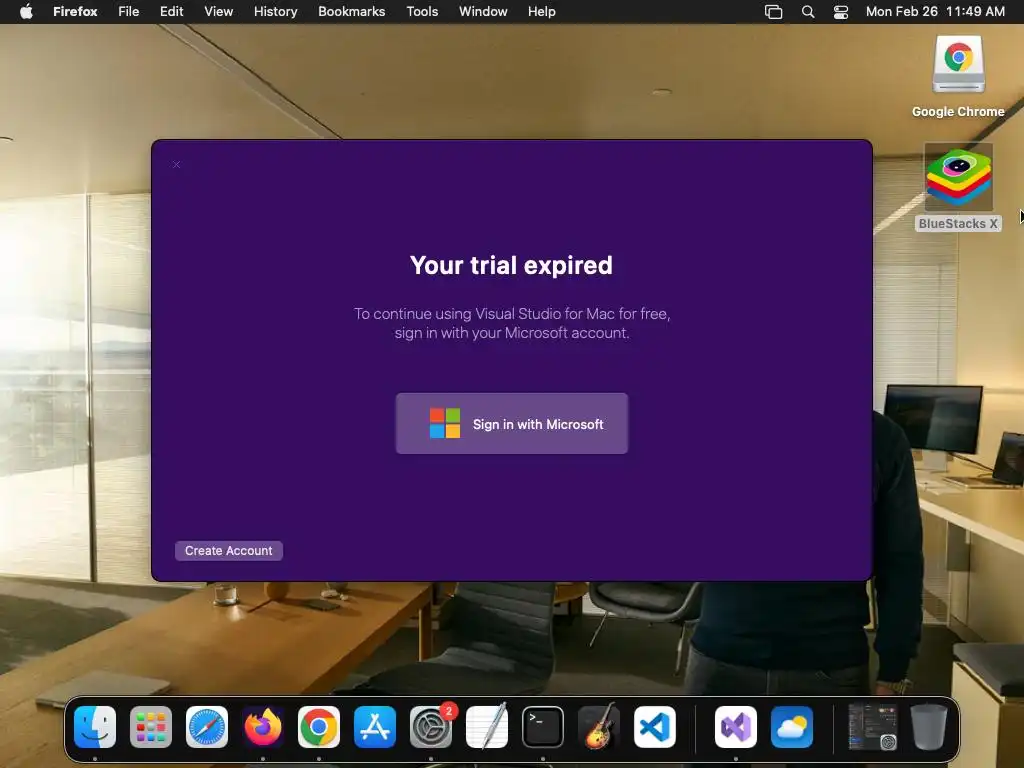This screenshot has height=768, width=1024.
Task: Launch Safari from the dock
Action: click(x=207, y=727)
